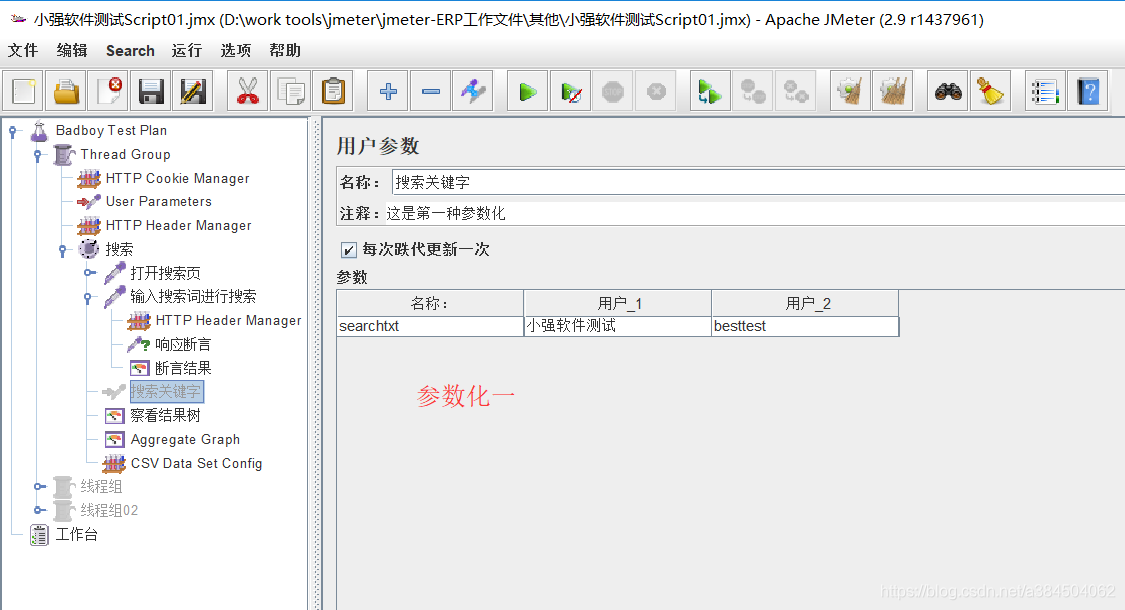Expand the disabled 线程组 node

39,487
